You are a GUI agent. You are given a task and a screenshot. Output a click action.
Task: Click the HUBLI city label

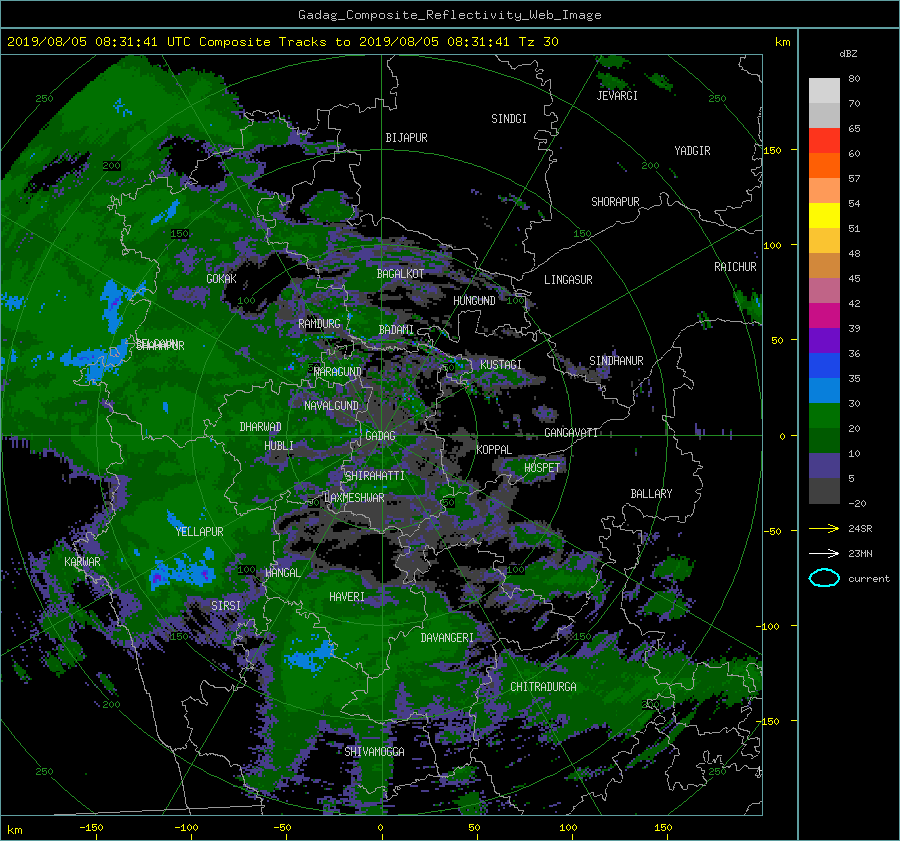point(279,446)
